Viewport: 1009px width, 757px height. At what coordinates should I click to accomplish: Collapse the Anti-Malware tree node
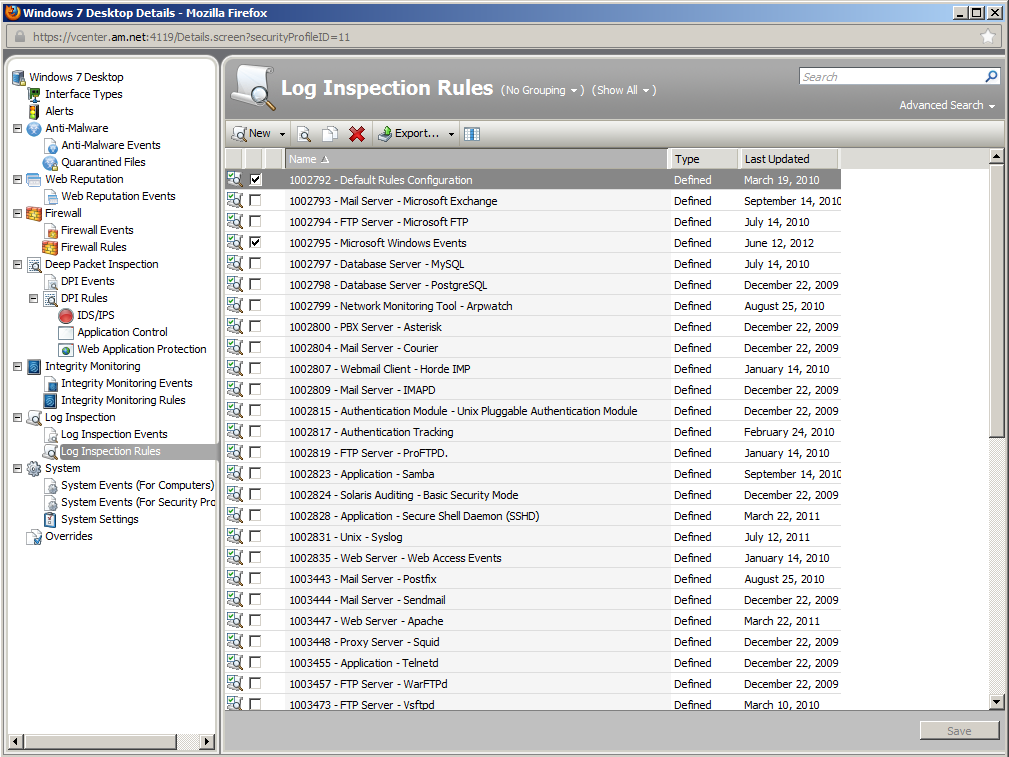click(x=17, y=128)
